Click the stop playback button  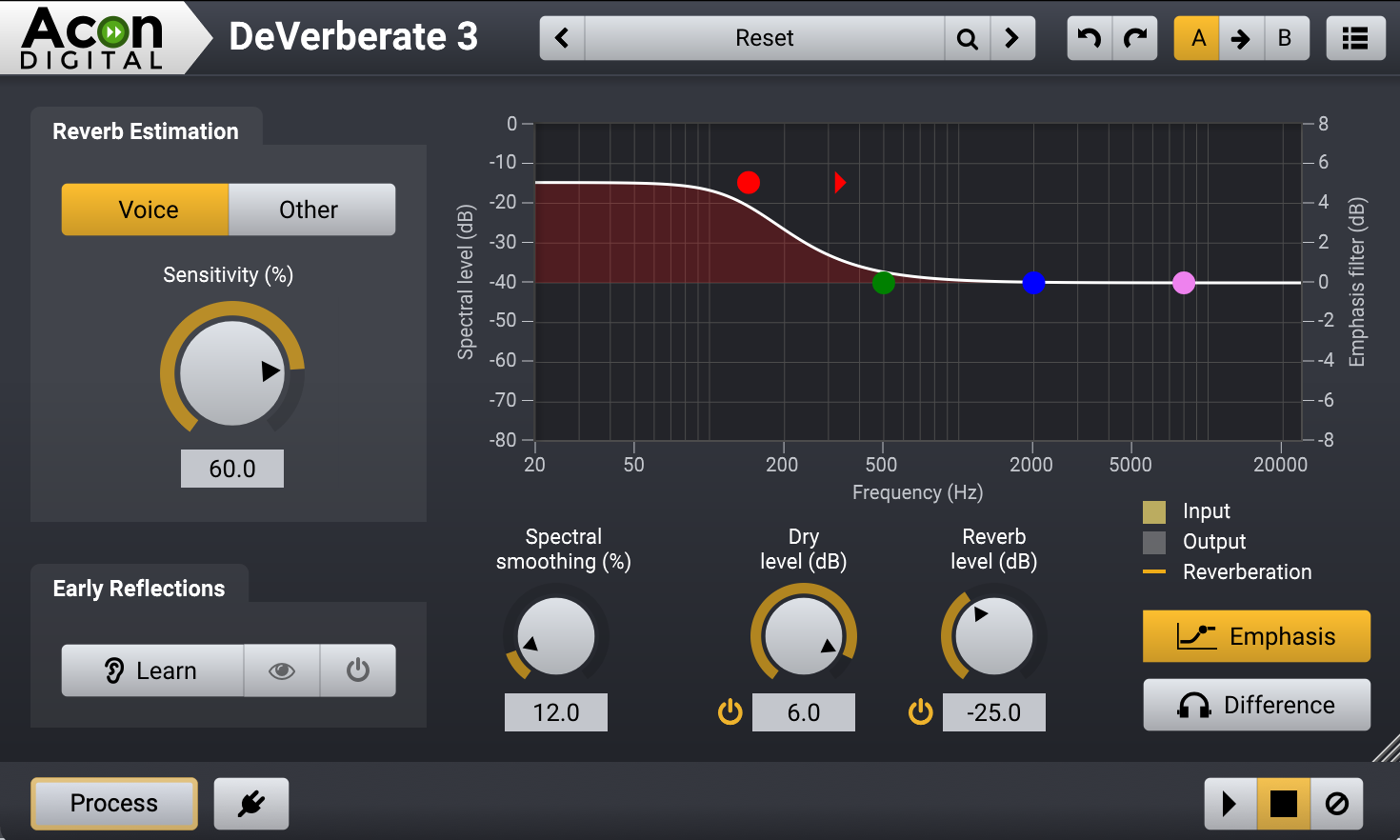[x=1284, y=804]
